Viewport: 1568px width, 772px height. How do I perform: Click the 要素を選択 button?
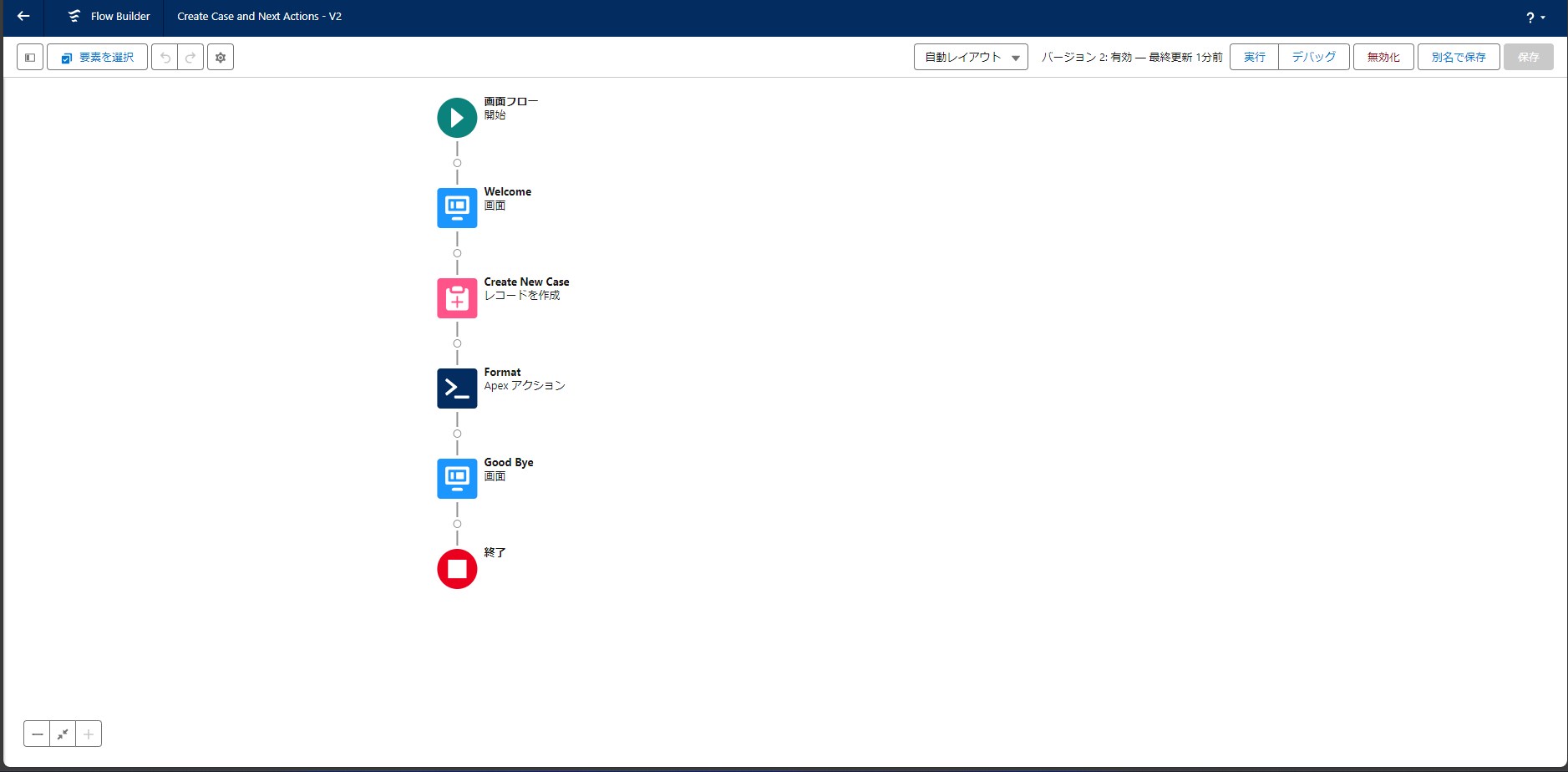pyautogui.click(x=98, y=57)
